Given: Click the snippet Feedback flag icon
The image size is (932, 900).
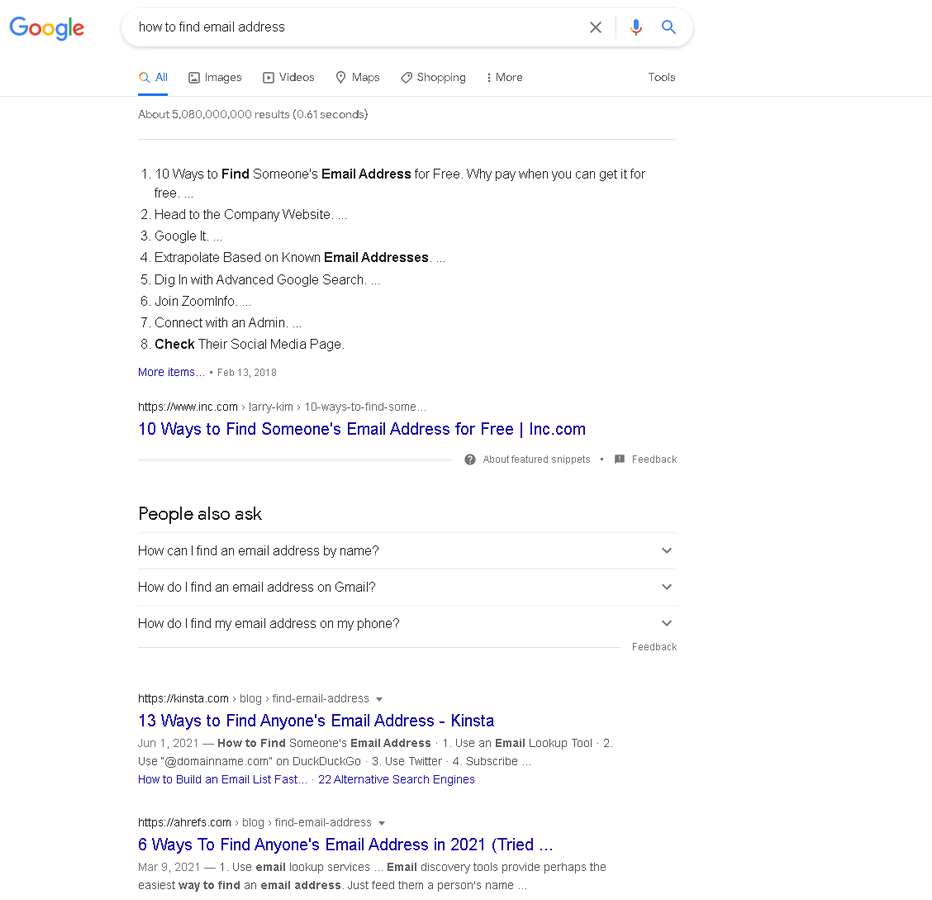Looking at the screenshot, I should point(619,460).
